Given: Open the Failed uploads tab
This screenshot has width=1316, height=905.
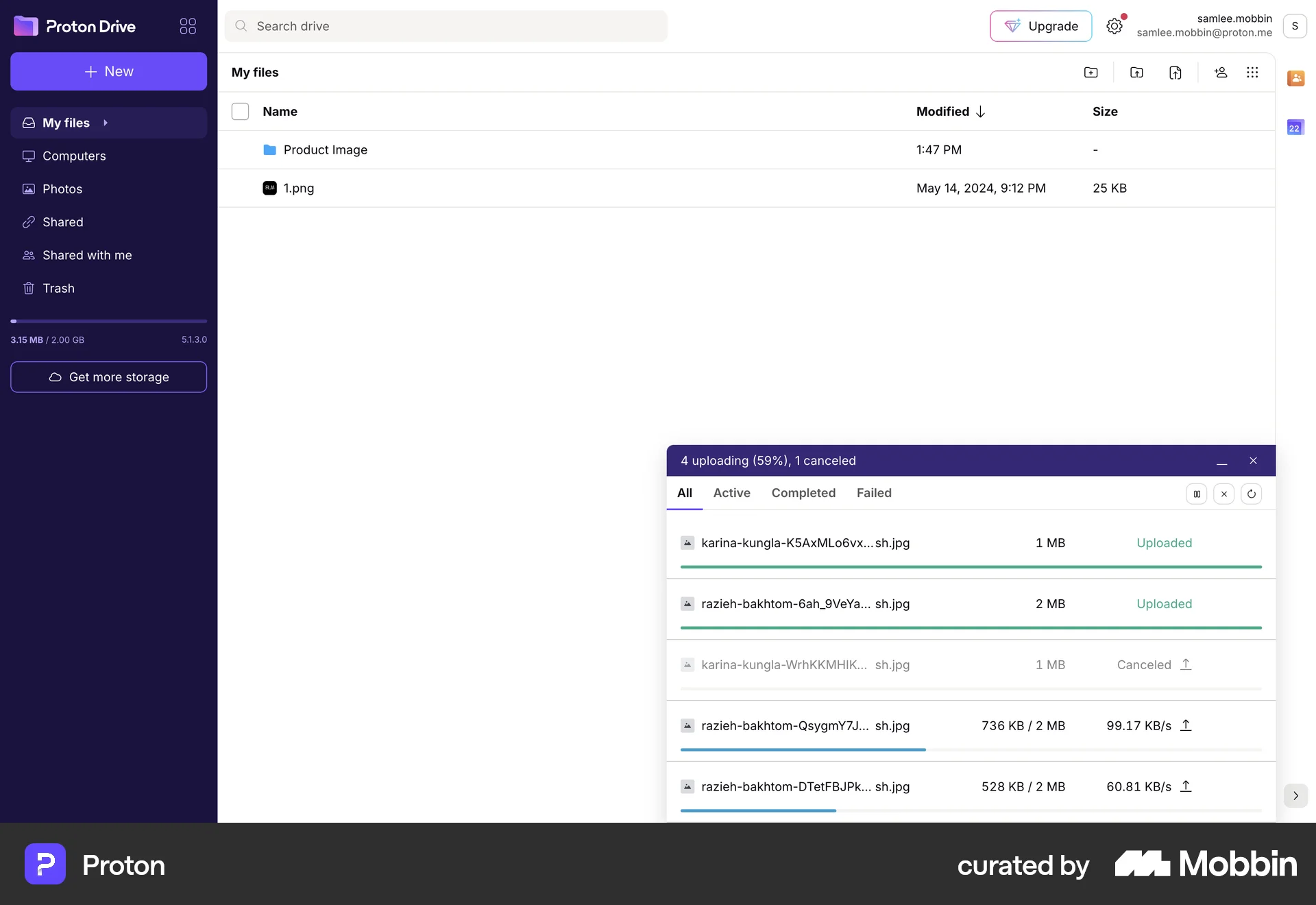Looking at the screenshot, I should click(874, 493).
